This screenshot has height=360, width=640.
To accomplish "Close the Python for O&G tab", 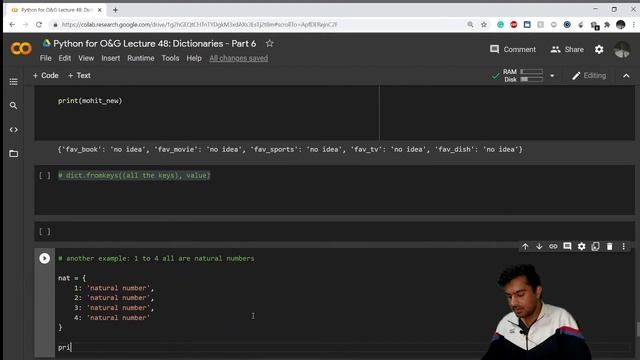I will (x=100, y=10).
